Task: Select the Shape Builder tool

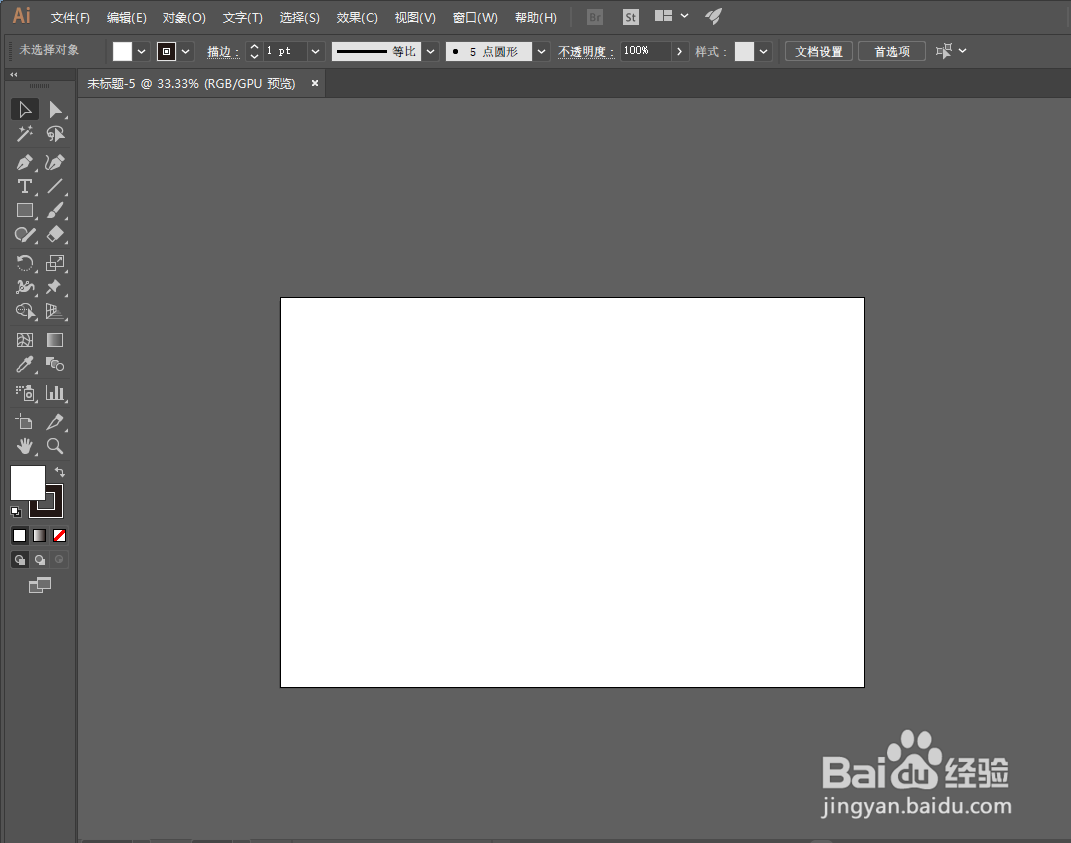Action: pos(25,312)
